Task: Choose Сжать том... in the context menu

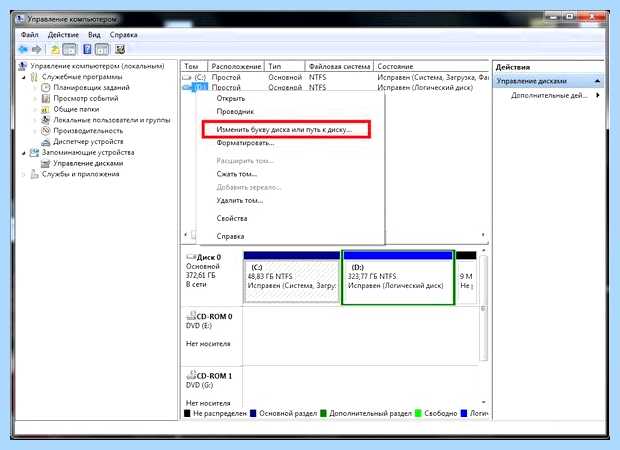Action: pyautogui.click(x=236, y=174)
